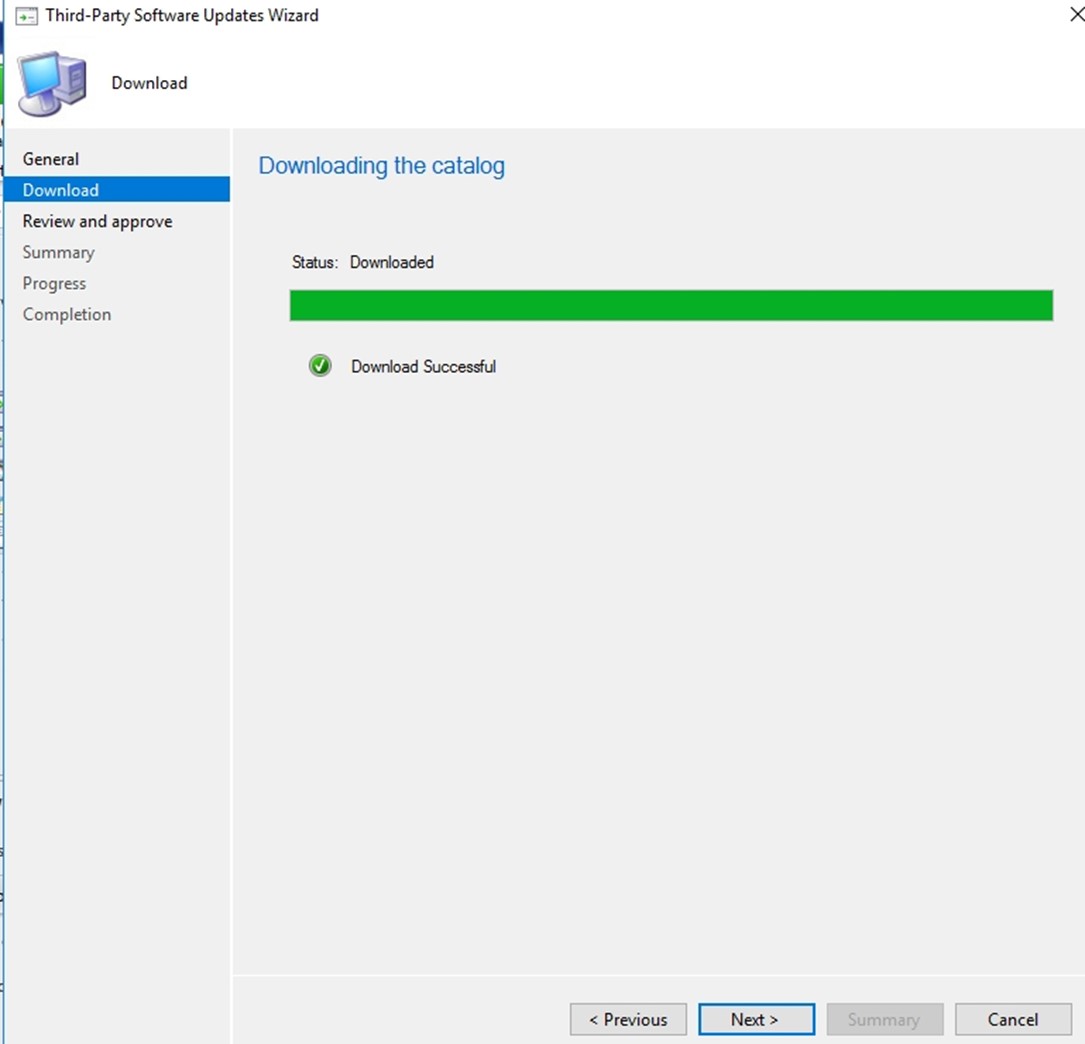The height and width of the screenshot is (1044, 1085).
Task: Select the Download step in sidebar
Action: click(117, 190)
